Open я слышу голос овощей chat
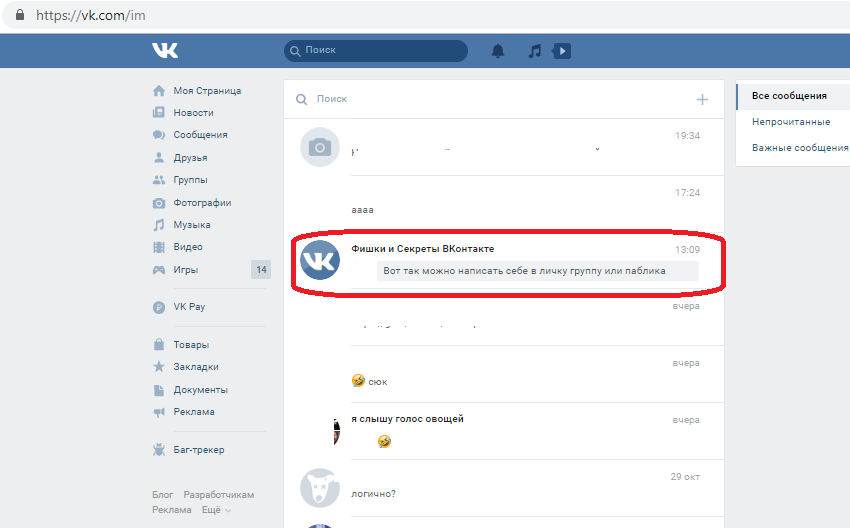The height and width of the screenshot is (528, 850). pos(504,431)
